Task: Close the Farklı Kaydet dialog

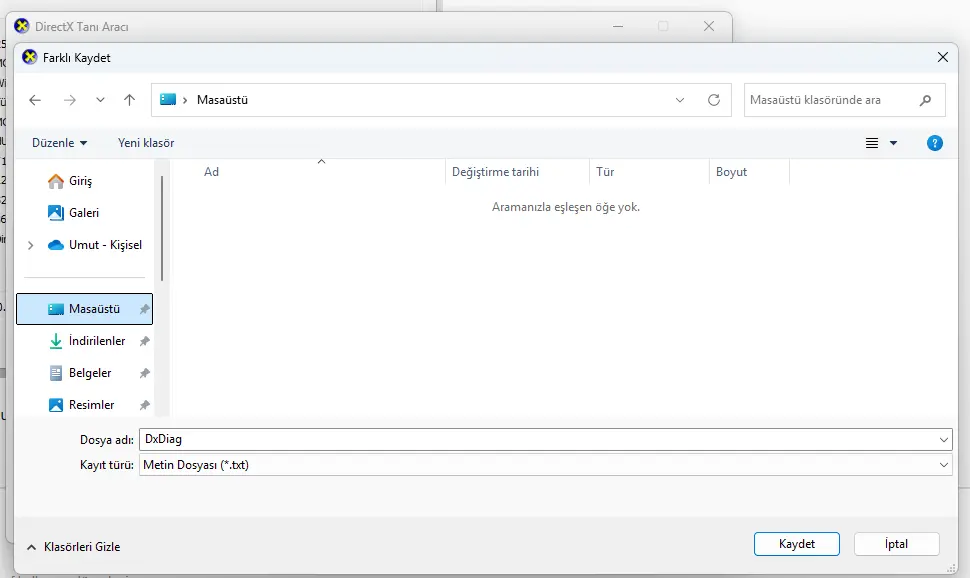Action: click(x=943, y=58)
